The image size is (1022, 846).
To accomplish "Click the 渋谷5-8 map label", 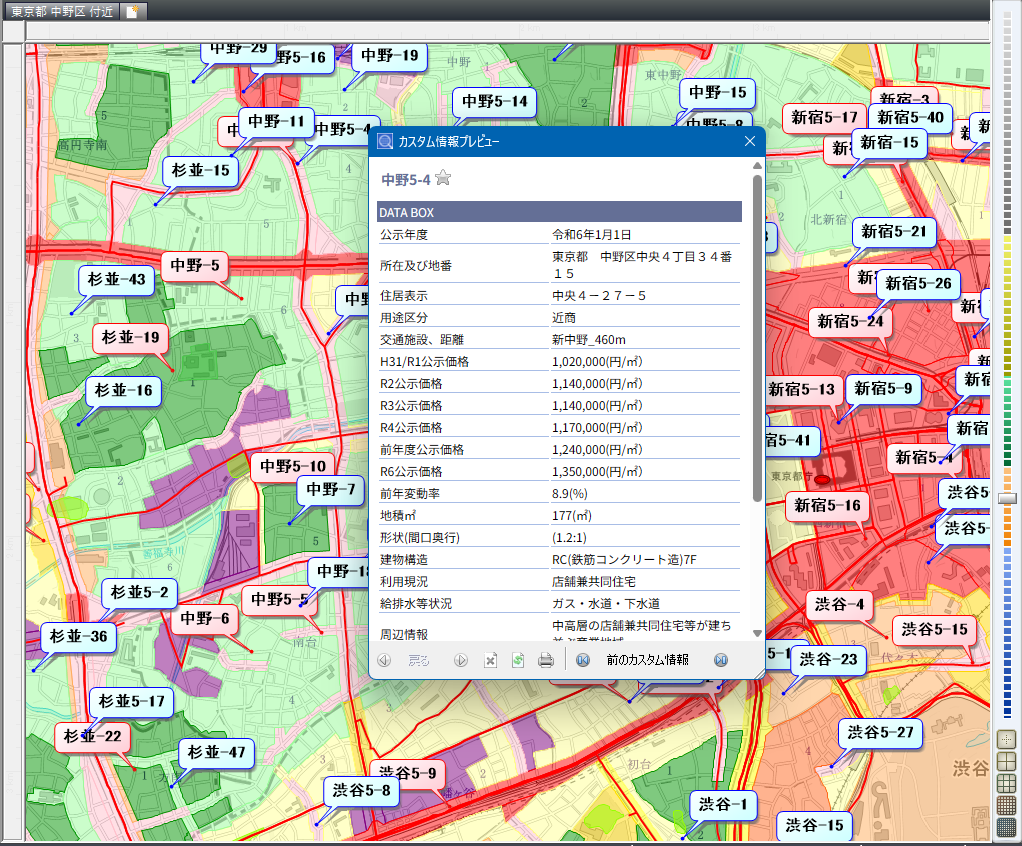I will [x=361, y=791].
